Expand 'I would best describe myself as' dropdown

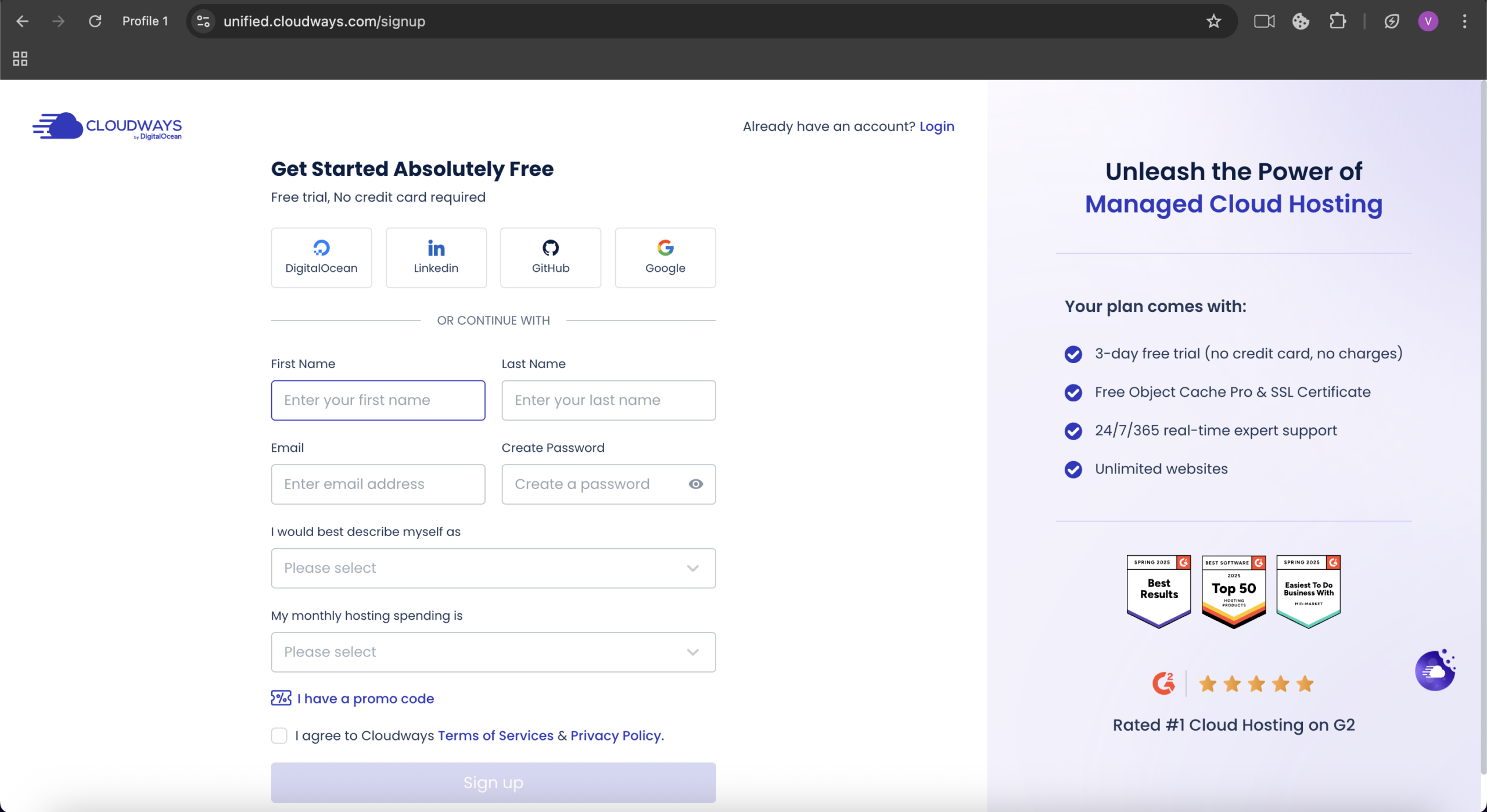(493, 568)
